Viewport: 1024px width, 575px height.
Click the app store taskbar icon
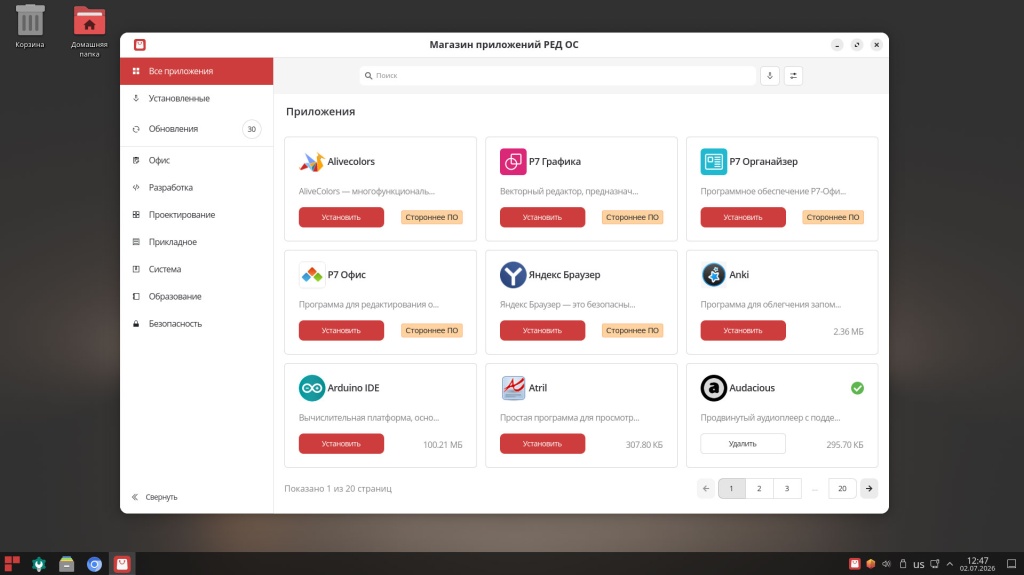coord(122,564)
